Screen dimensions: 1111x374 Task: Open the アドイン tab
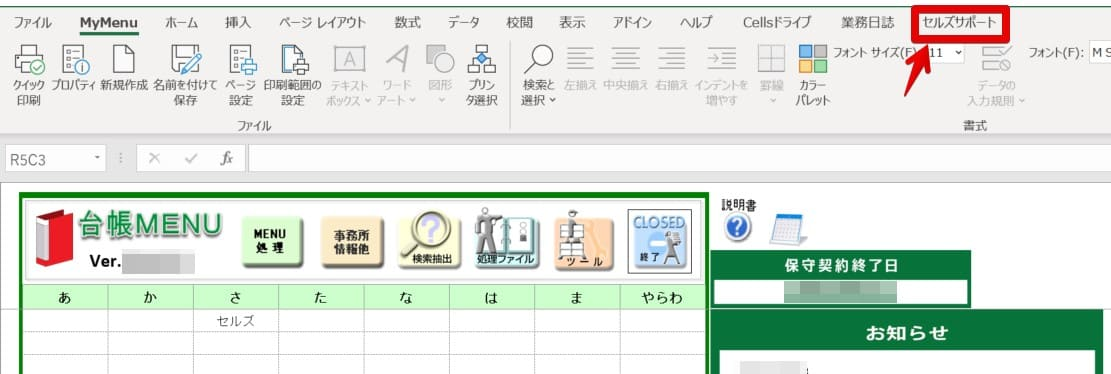633,23
